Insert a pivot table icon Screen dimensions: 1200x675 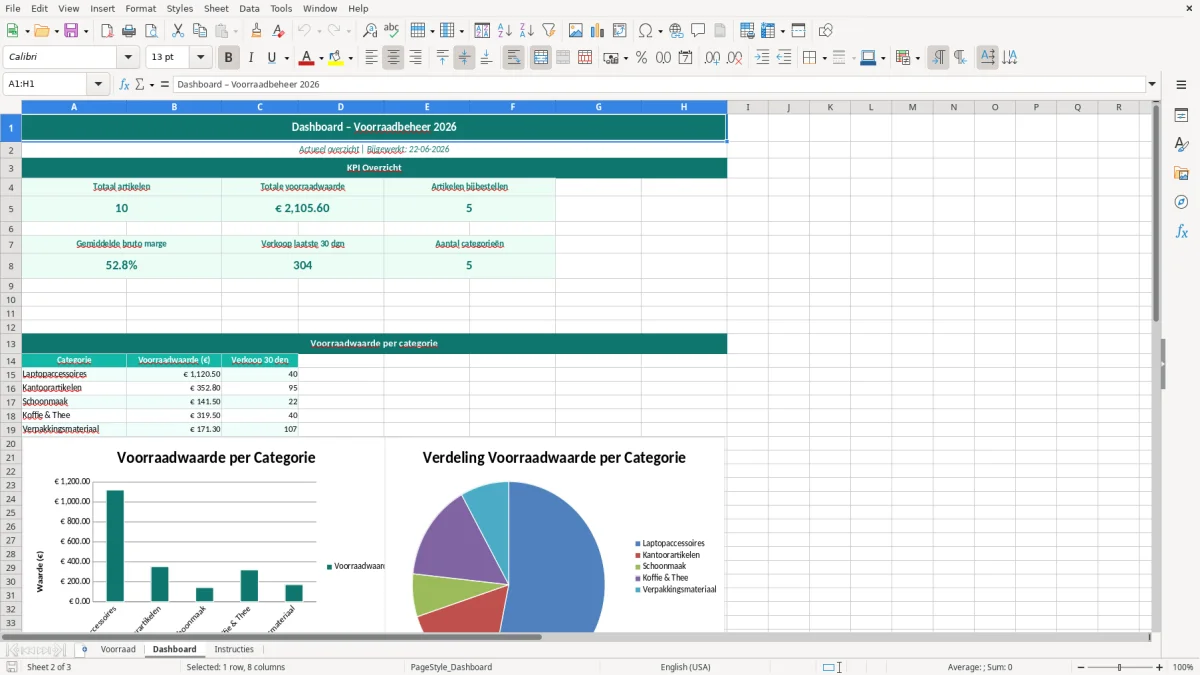click(620, 30)
